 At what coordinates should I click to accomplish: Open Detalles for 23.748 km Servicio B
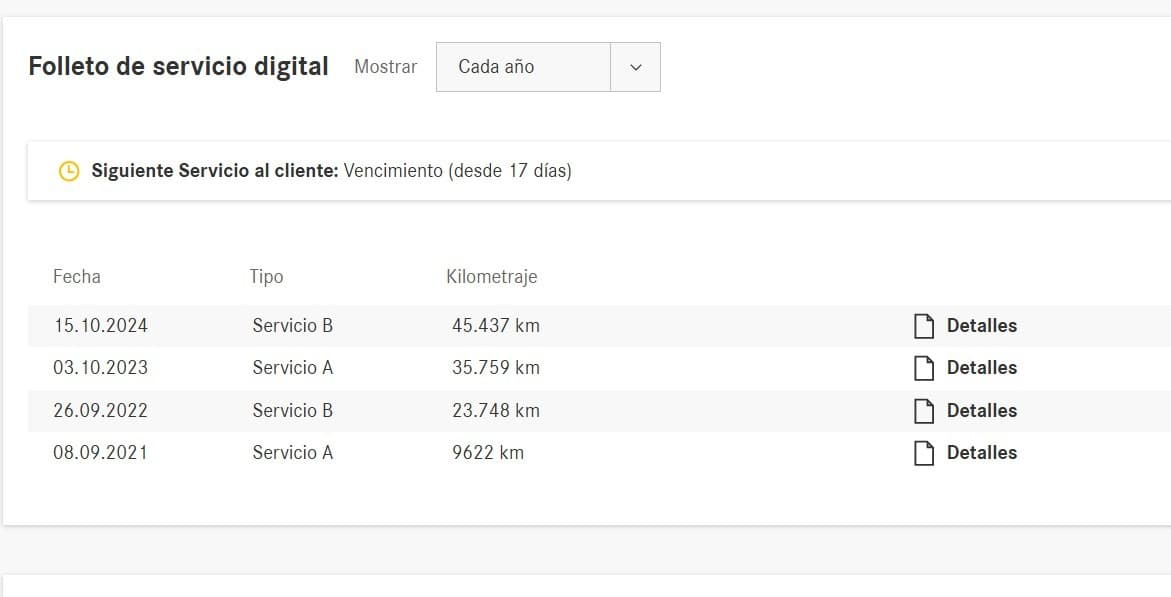coord(981,411)
